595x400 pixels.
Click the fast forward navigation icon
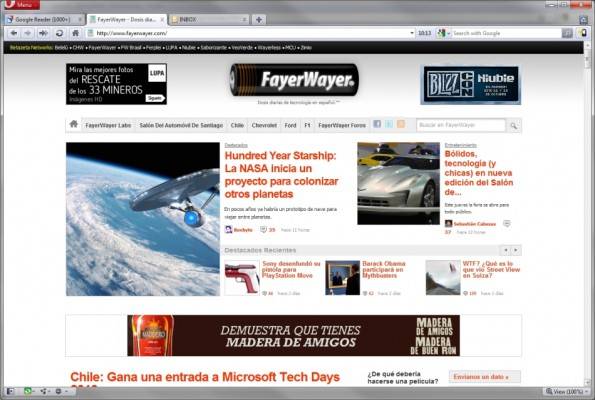pyautogui.click(x=43, y=33)
